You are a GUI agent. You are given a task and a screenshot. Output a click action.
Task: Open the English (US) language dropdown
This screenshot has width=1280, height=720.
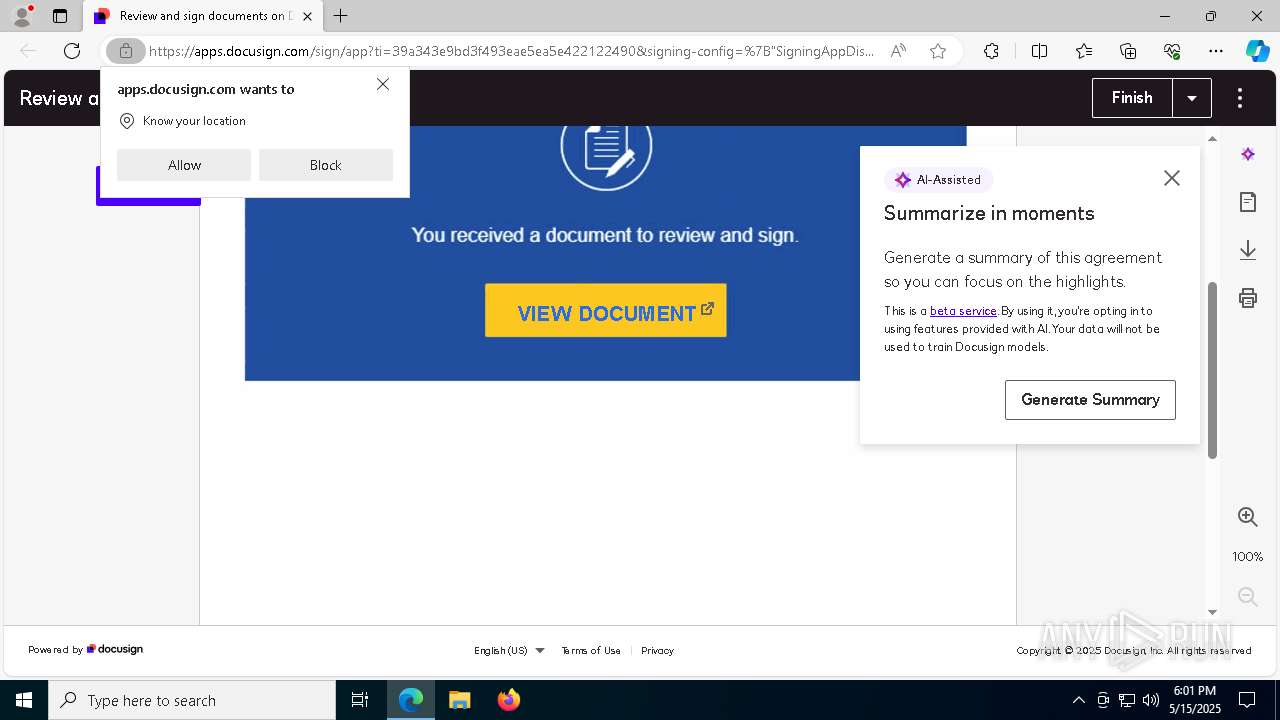tap(509, 650)
